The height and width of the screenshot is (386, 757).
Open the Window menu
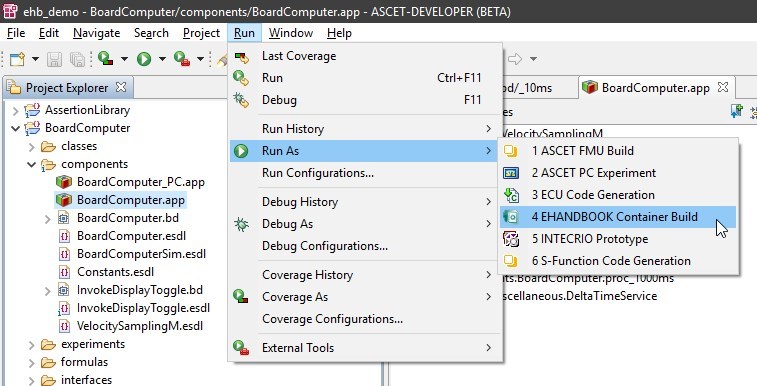pyautogui.click(x=291, y=33)
